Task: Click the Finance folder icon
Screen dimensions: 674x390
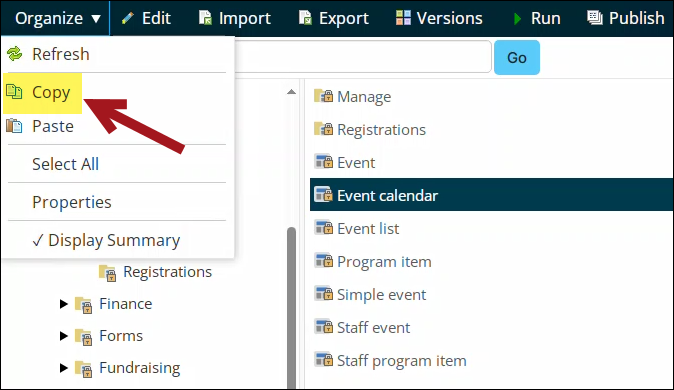Action: click(83, 305)
